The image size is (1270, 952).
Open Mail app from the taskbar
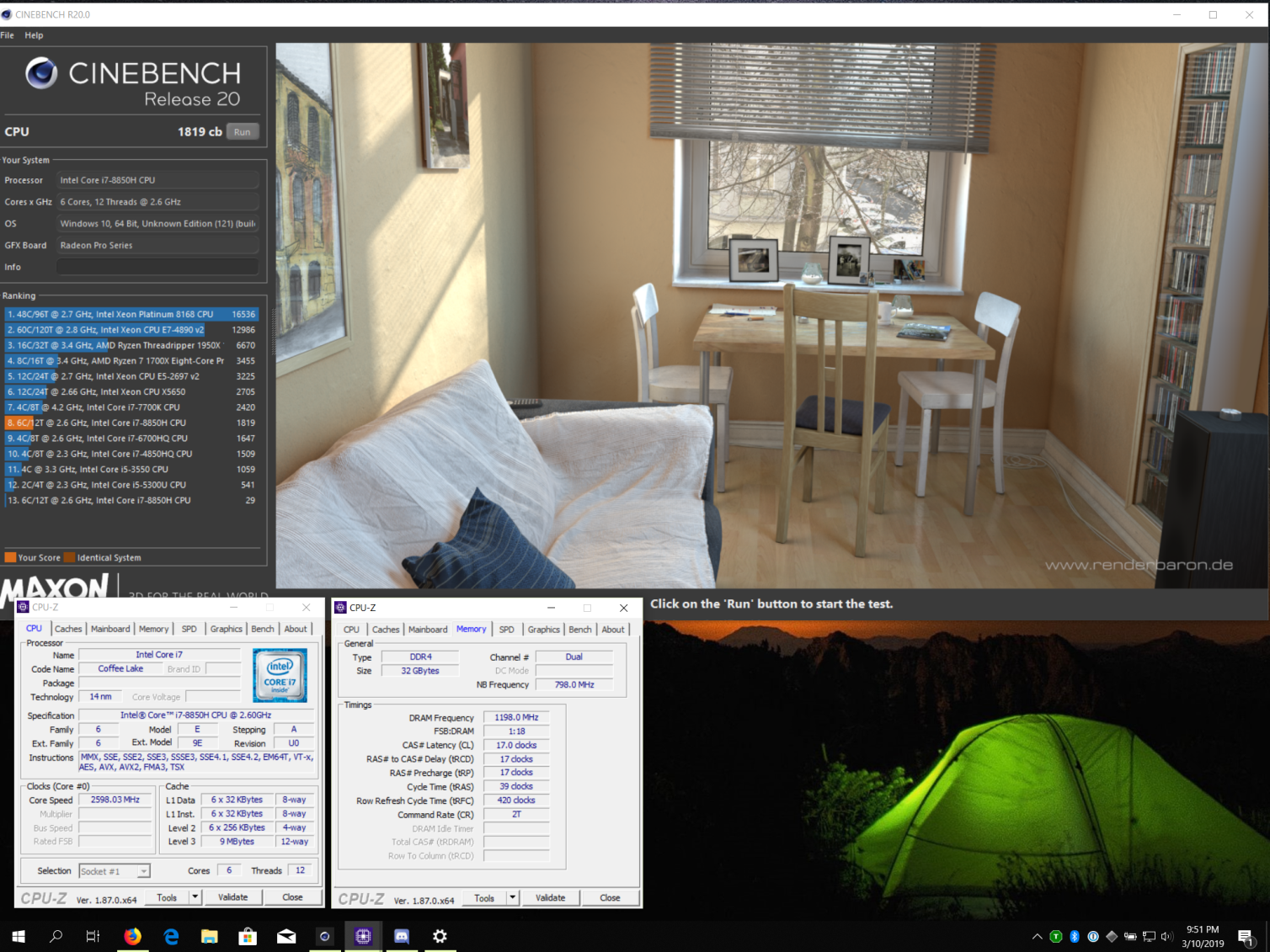click(286, 936)
